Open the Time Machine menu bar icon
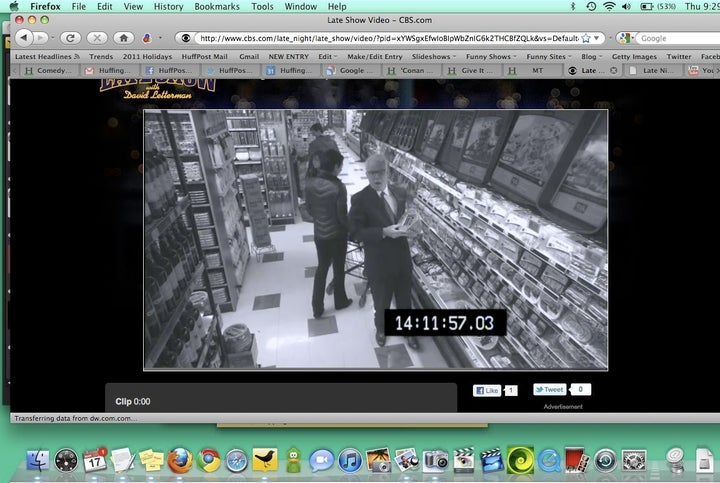The image size is (720, 483). click(591, 6)
